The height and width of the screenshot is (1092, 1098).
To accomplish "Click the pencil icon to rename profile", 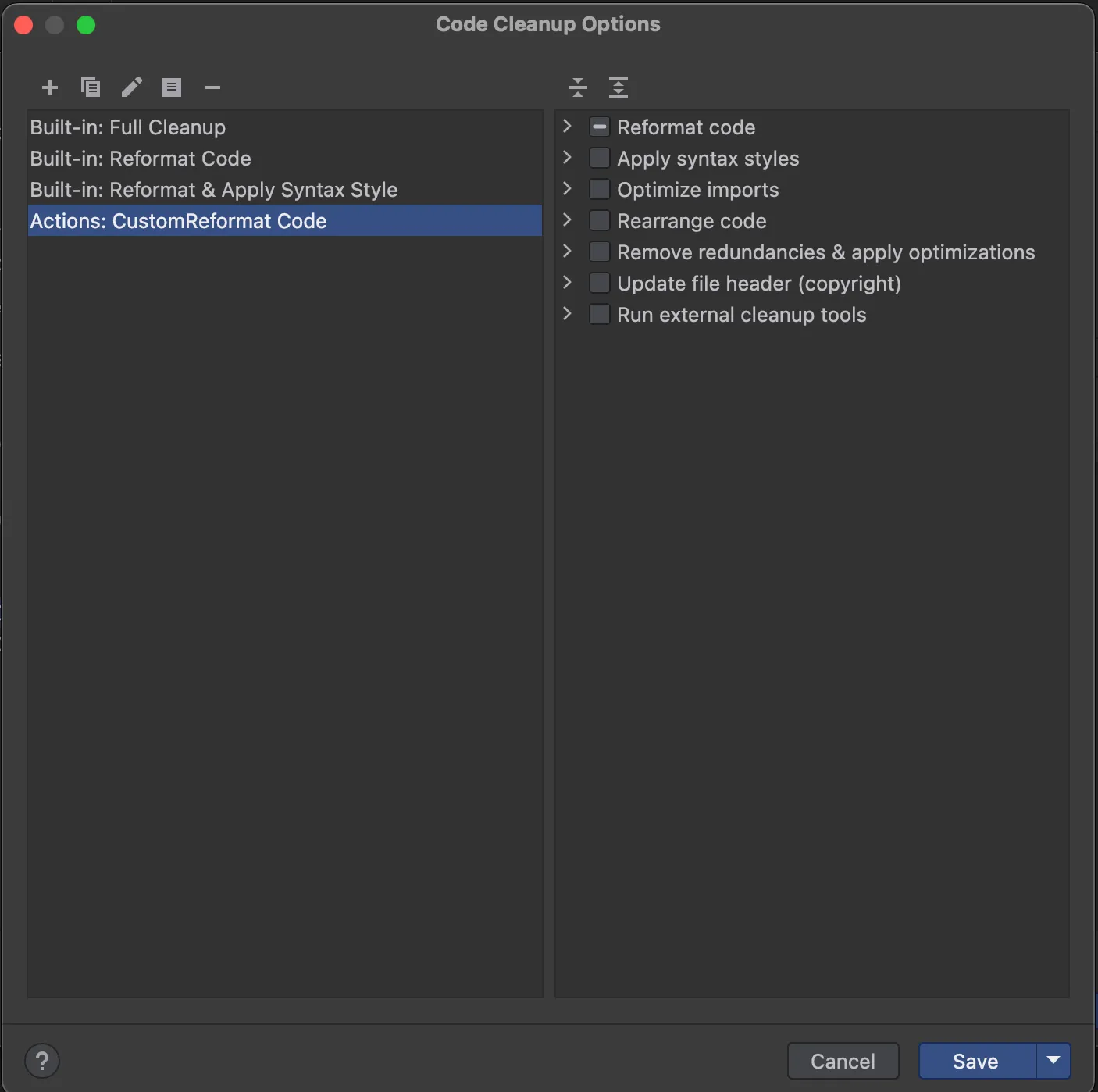I will (131, 87).
